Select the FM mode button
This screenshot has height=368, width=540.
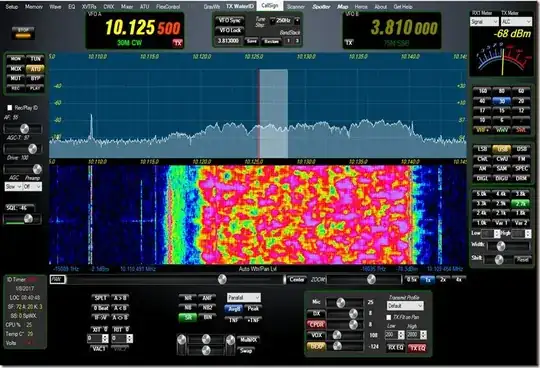tap(521, 159)
